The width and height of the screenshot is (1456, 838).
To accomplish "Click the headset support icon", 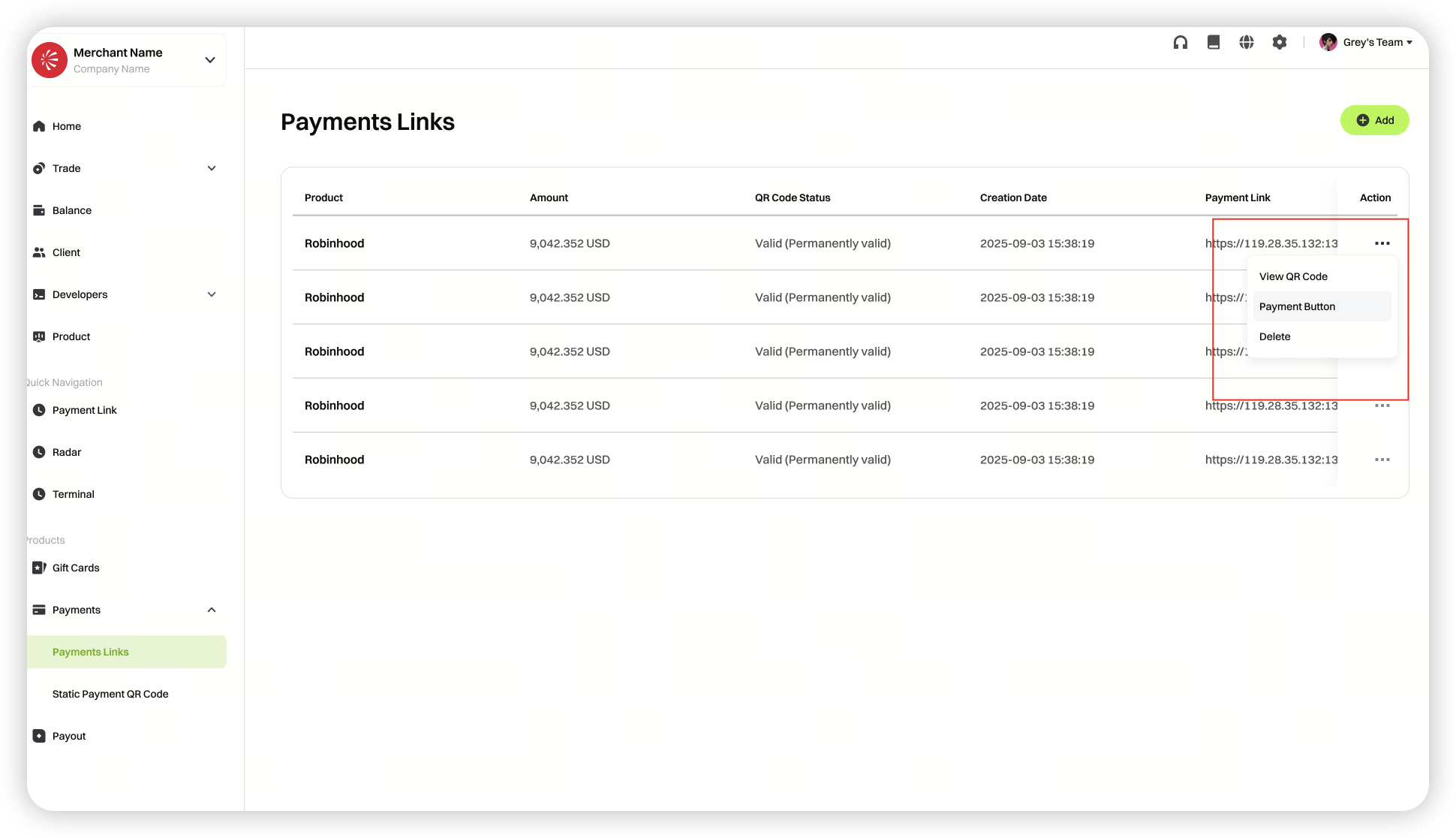I will pyautogui.click(x=1181, y=43).
